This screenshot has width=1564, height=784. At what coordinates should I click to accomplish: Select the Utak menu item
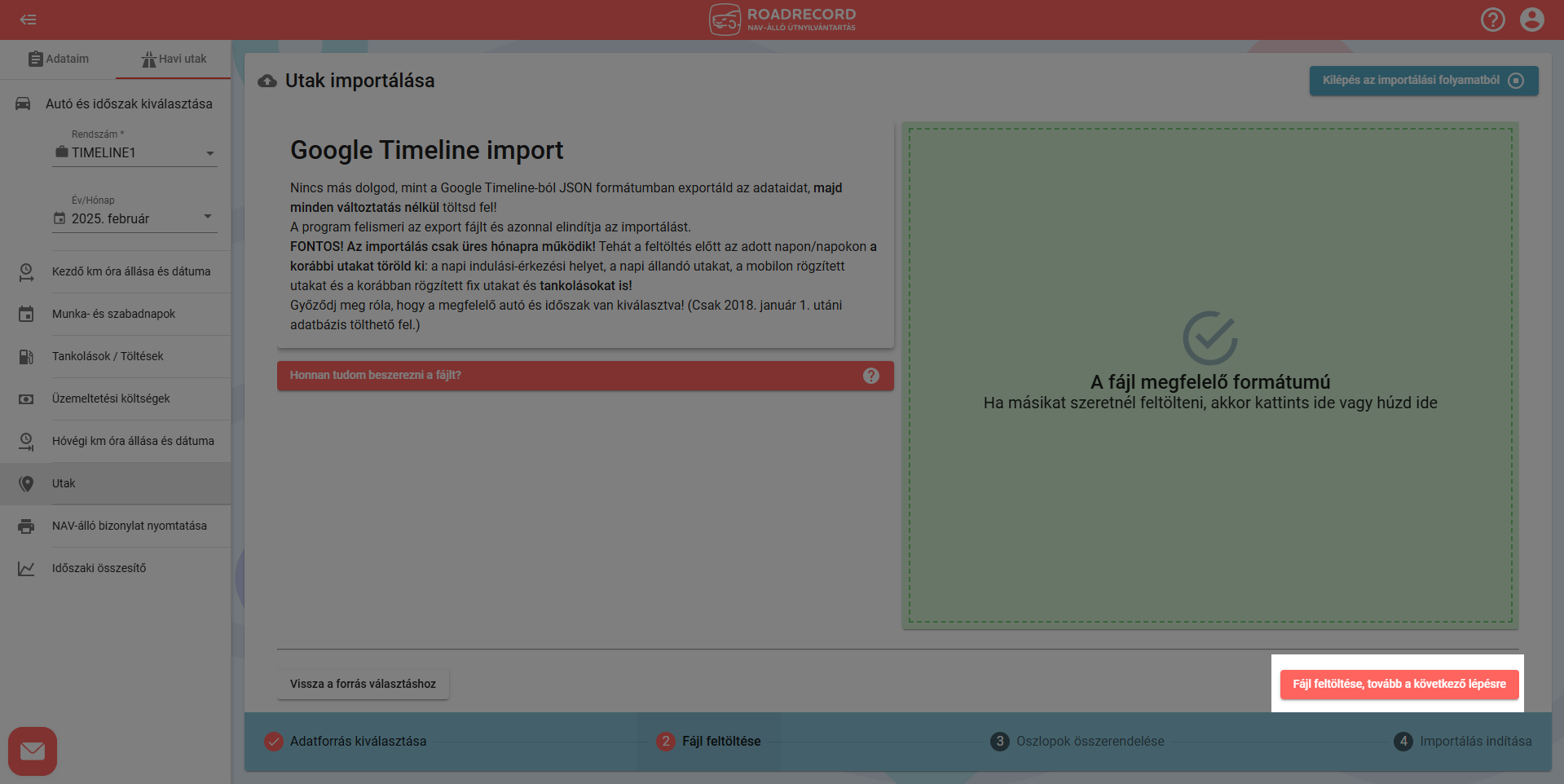116,483
